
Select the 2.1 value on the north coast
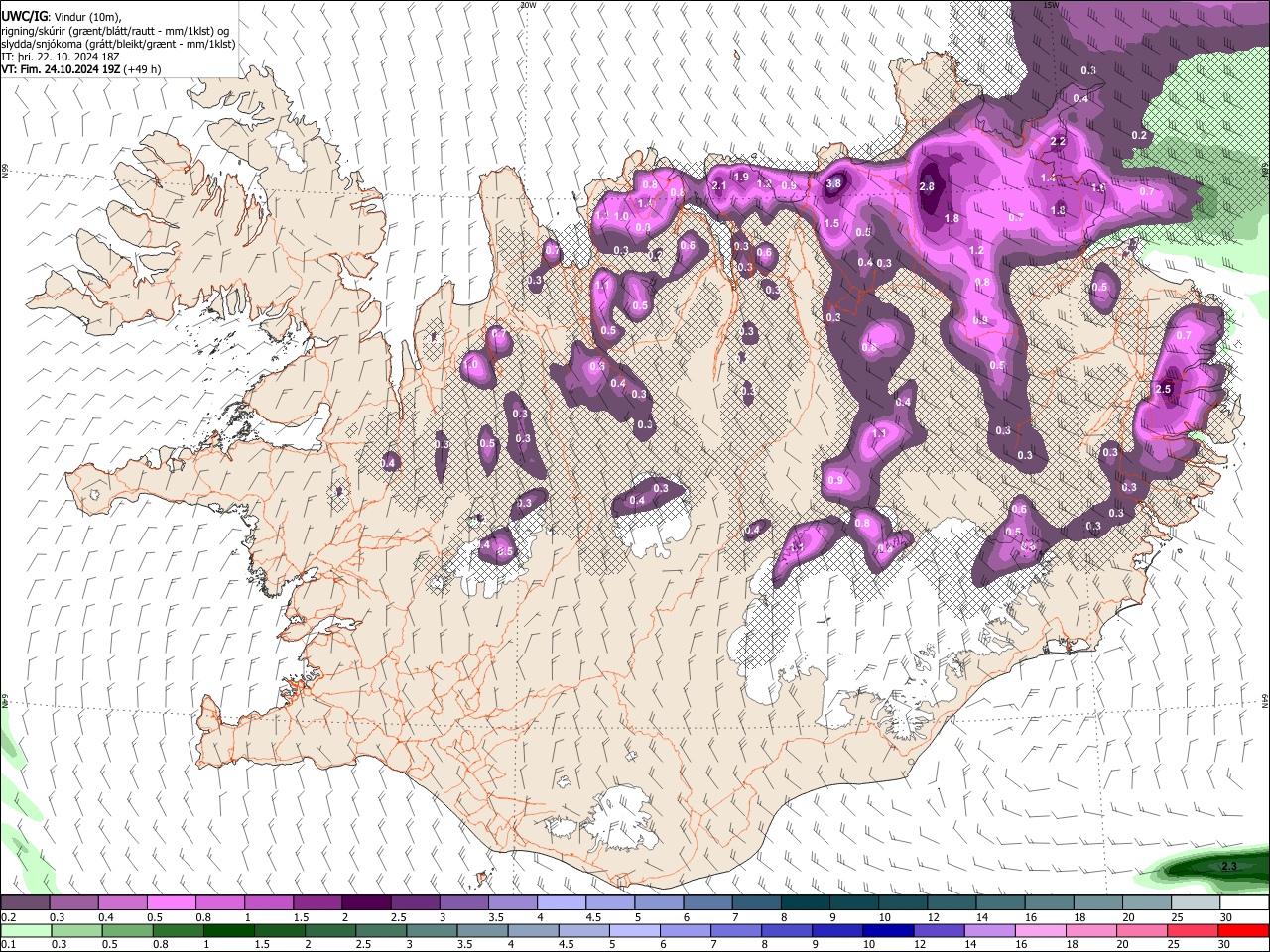pos(720,185)
